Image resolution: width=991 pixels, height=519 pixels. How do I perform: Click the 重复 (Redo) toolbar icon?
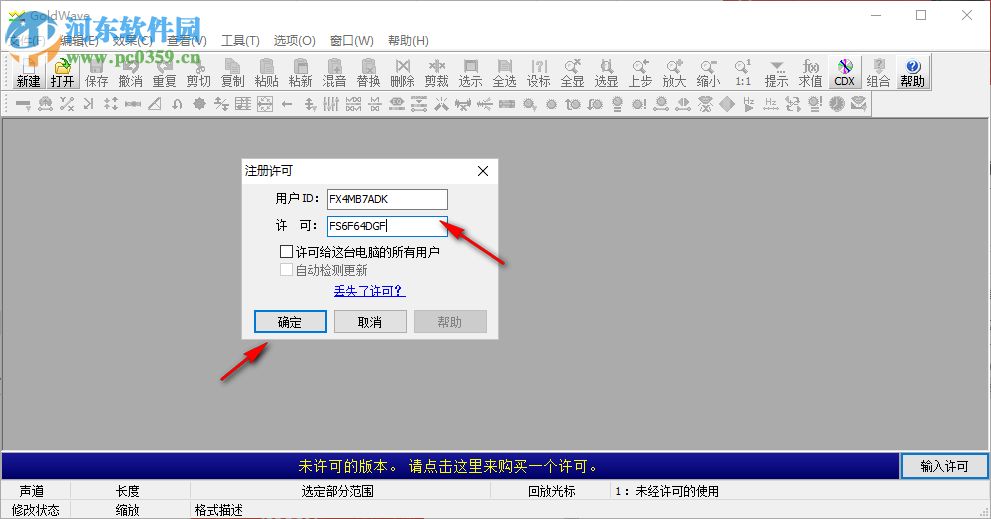coord(164,72)
